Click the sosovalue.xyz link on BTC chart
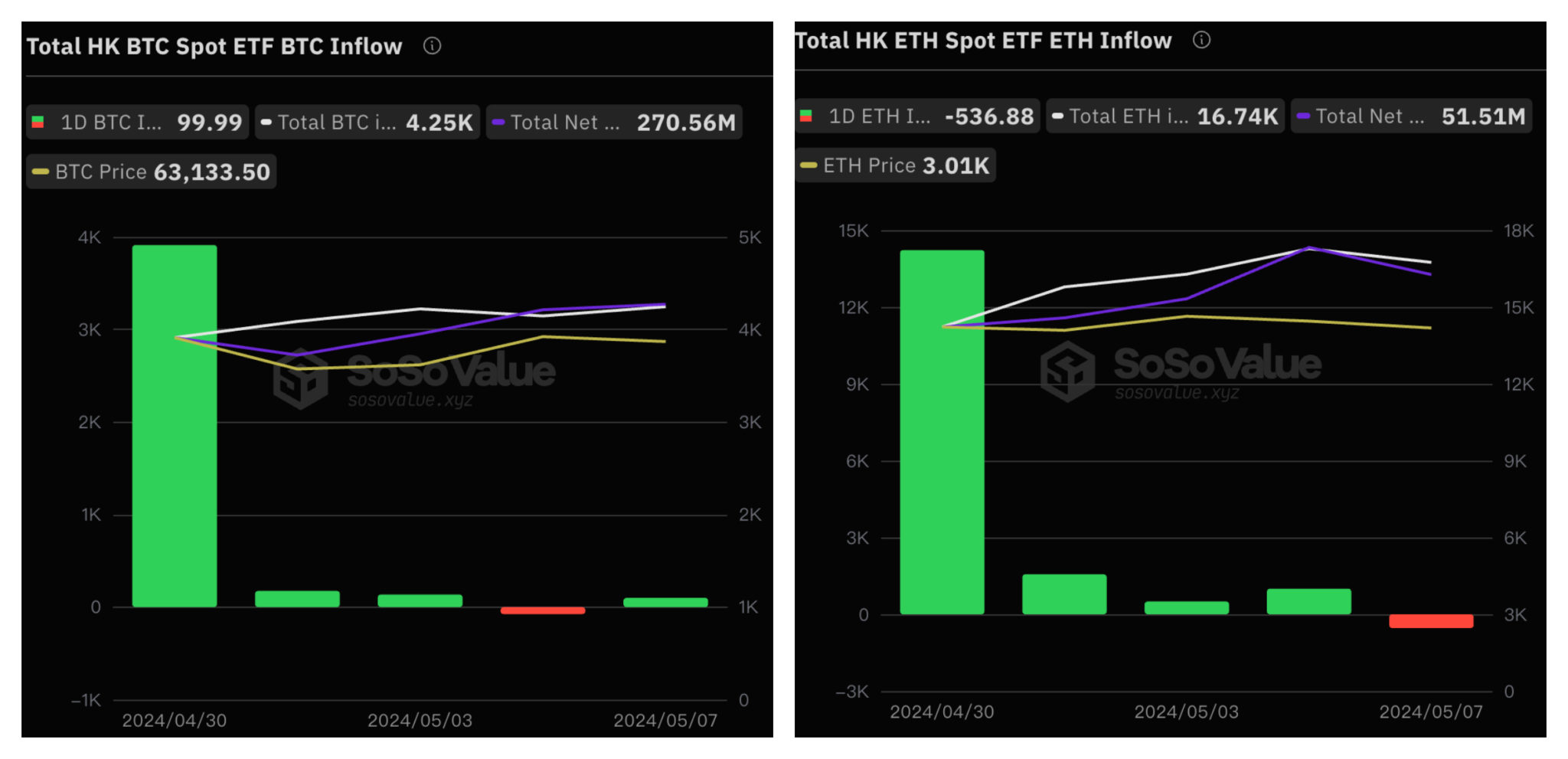The height and width of the screenshot is (759, 1568). point(410,400)
